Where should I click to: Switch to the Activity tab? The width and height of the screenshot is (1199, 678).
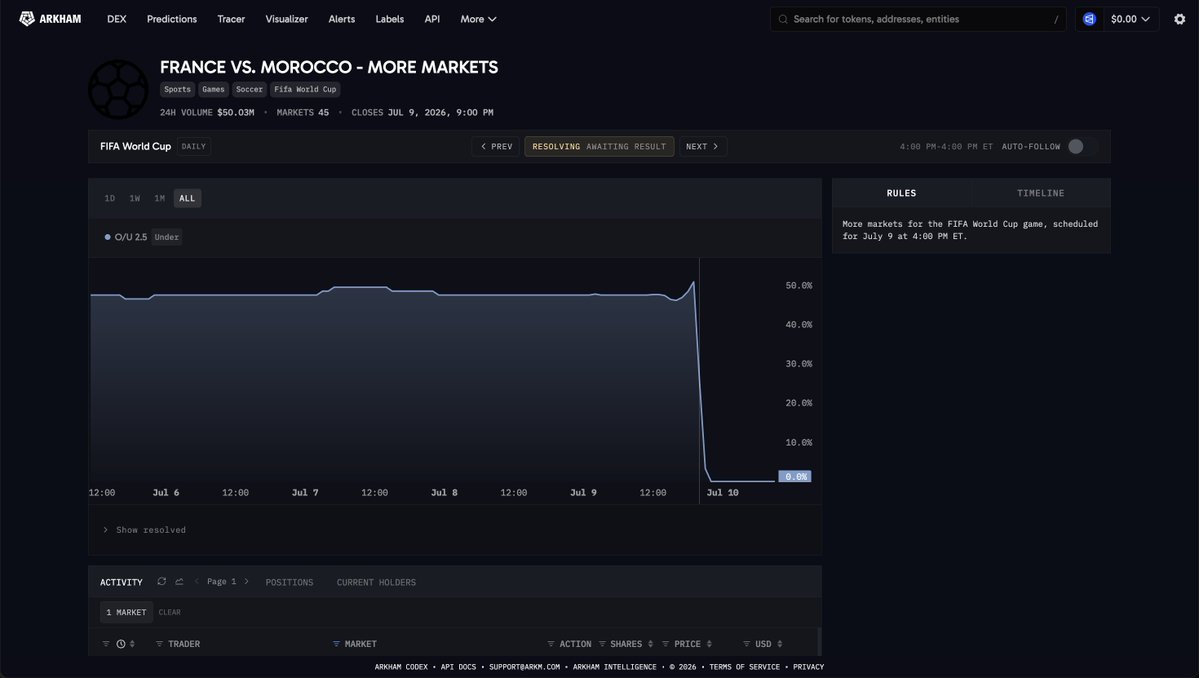coord(121,582)
